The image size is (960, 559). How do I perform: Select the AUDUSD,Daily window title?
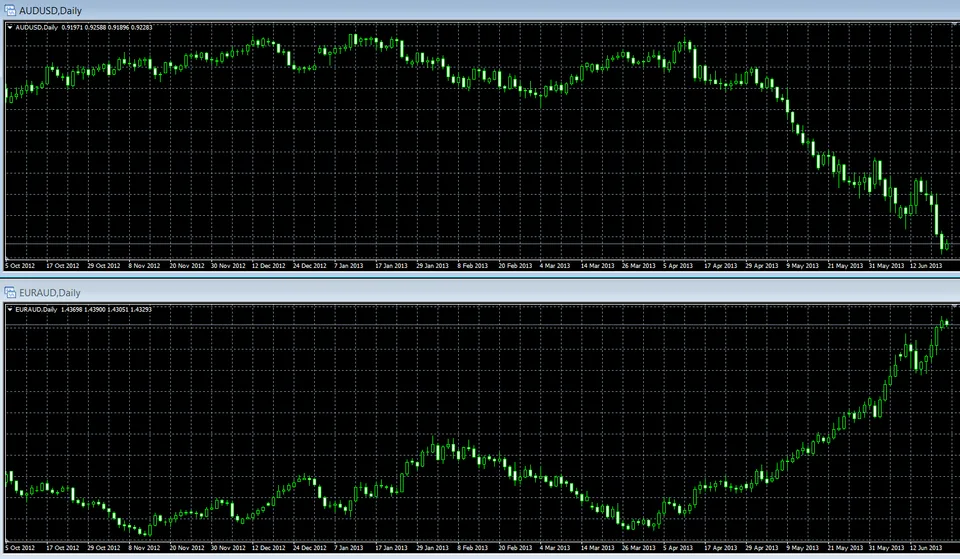point(50,11)
